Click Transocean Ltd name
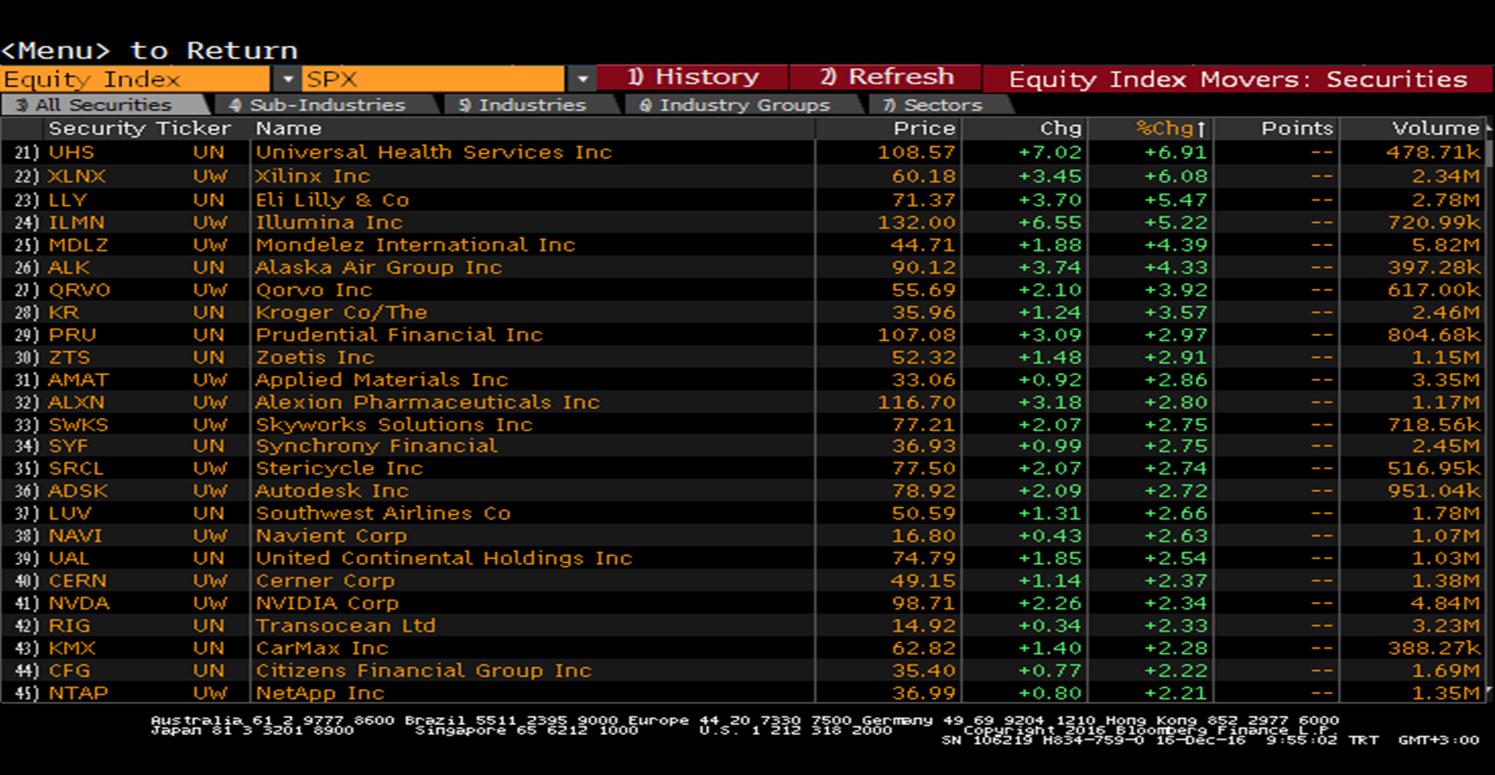 pos(345,626)
